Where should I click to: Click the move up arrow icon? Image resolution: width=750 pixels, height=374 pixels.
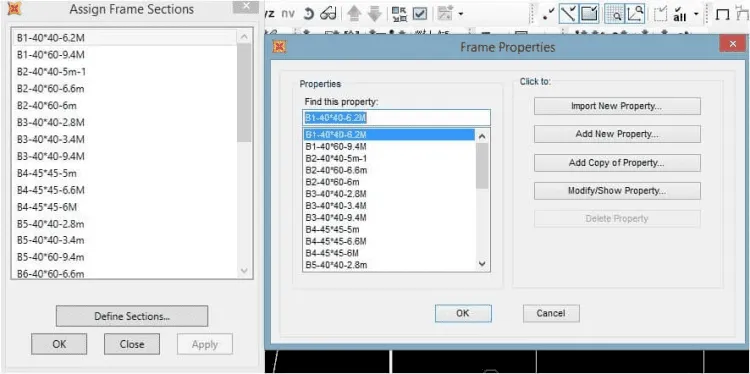[x=354, y=14]
